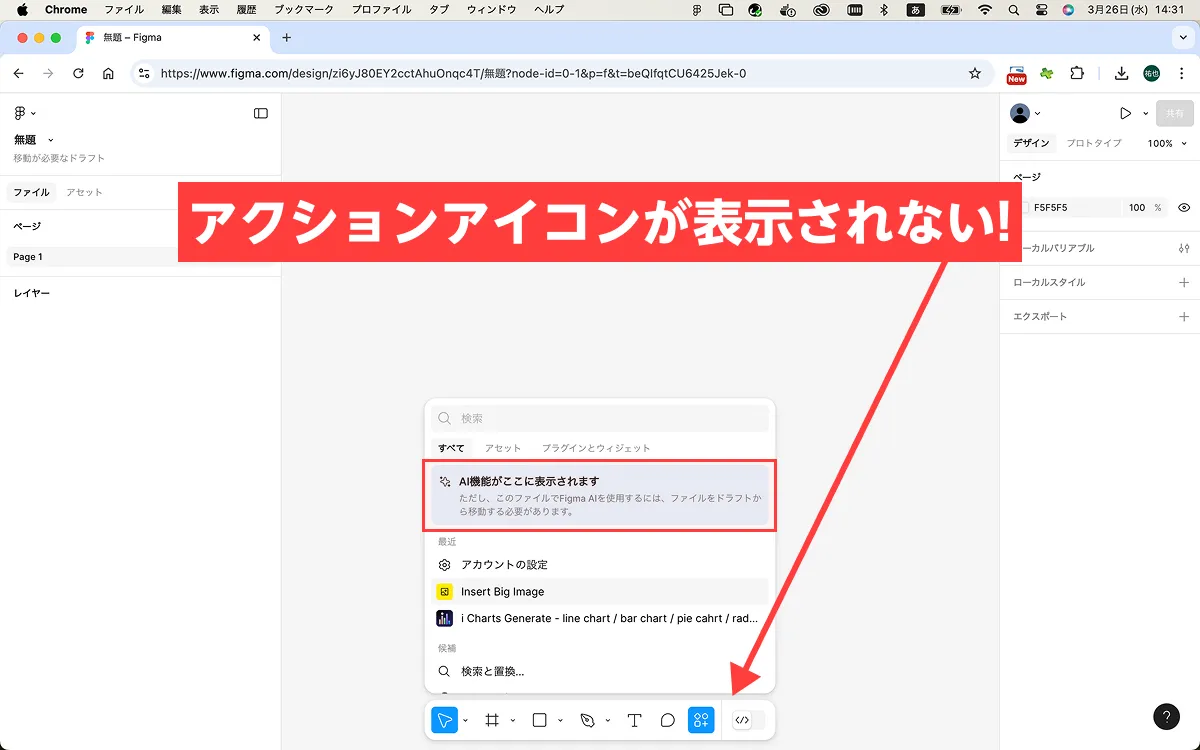Viewport: 1200px width, 750px height.
Task: Click the Actions button in toolbar
Action: coord(701,720)
